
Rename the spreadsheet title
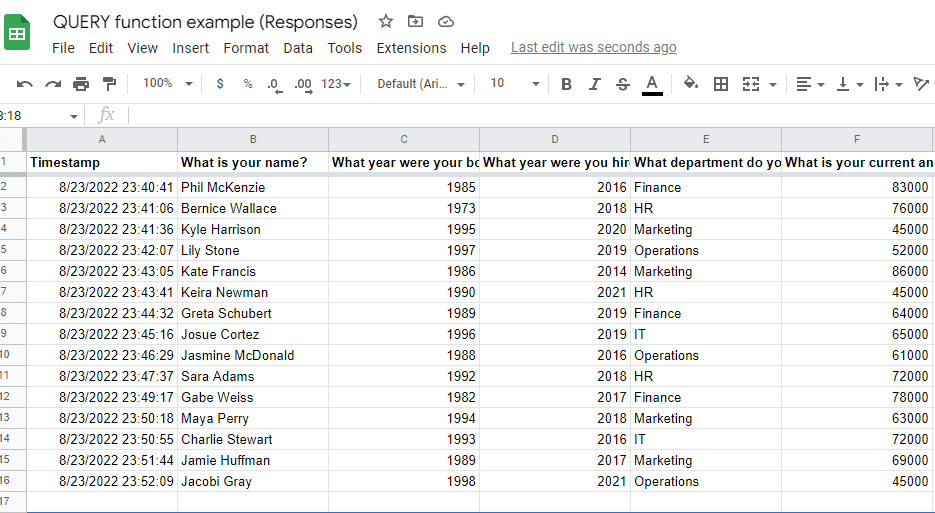(205, 22)
